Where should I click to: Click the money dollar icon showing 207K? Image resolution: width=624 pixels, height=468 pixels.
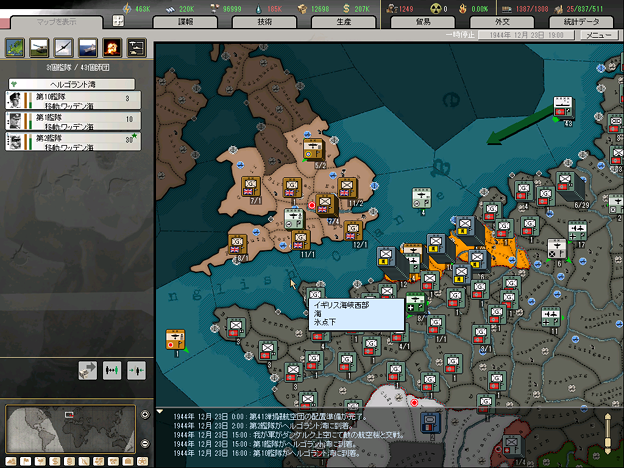click(346, 9)
